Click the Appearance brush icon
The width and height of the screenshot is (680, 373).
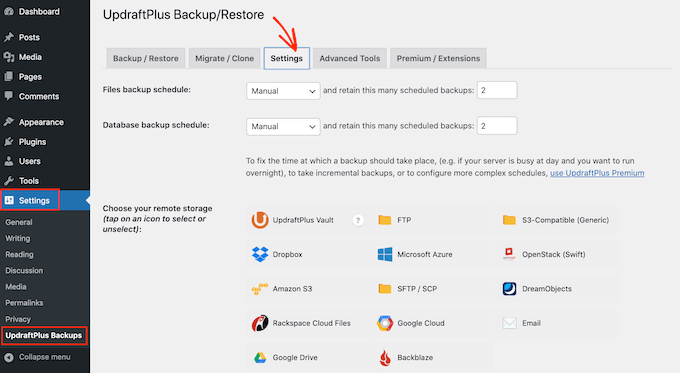pyautogui.click(x=9, y=122)
